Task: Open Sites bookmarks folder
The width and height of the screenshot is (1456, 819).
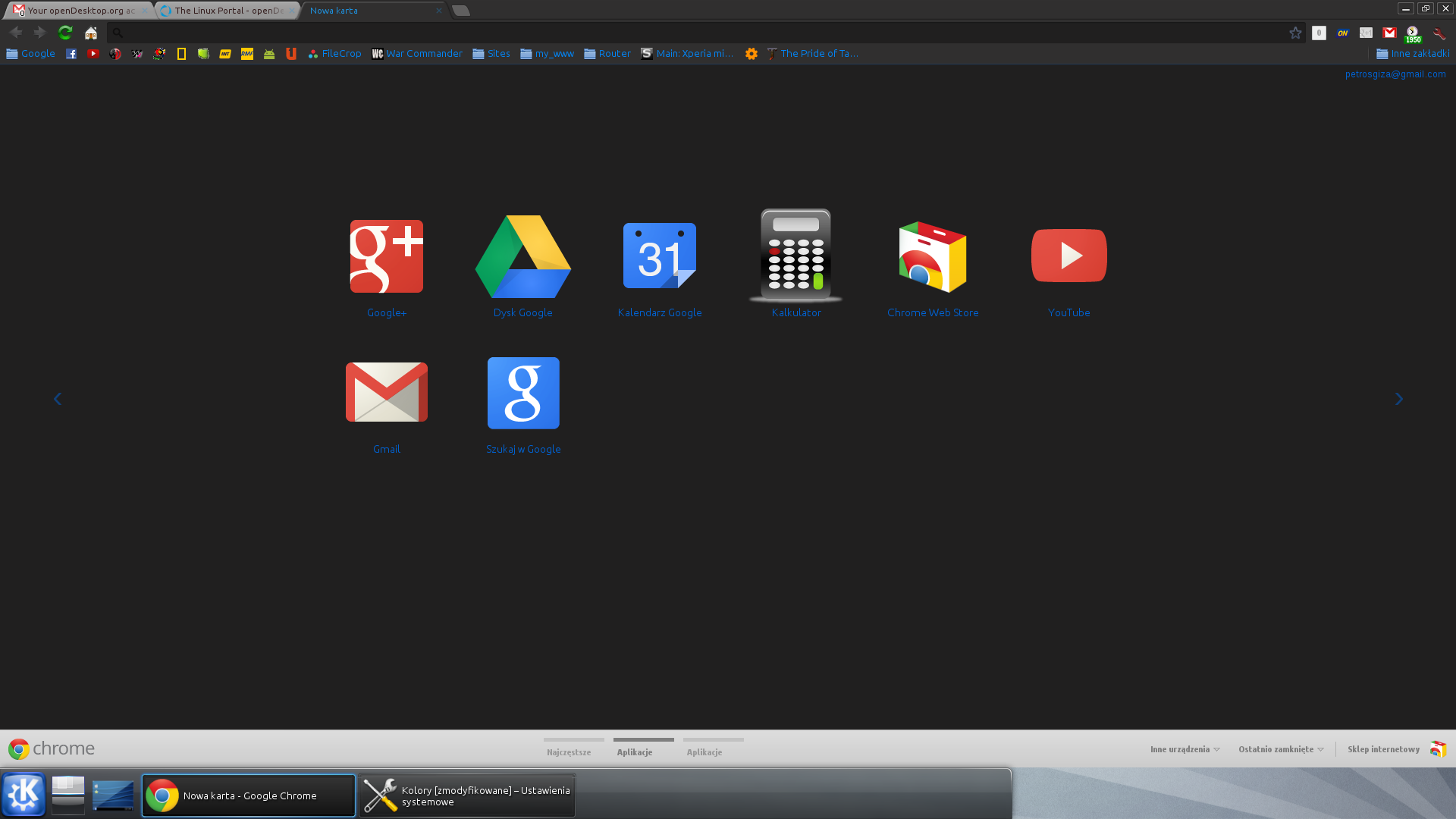Action: (x=491, y=54)
